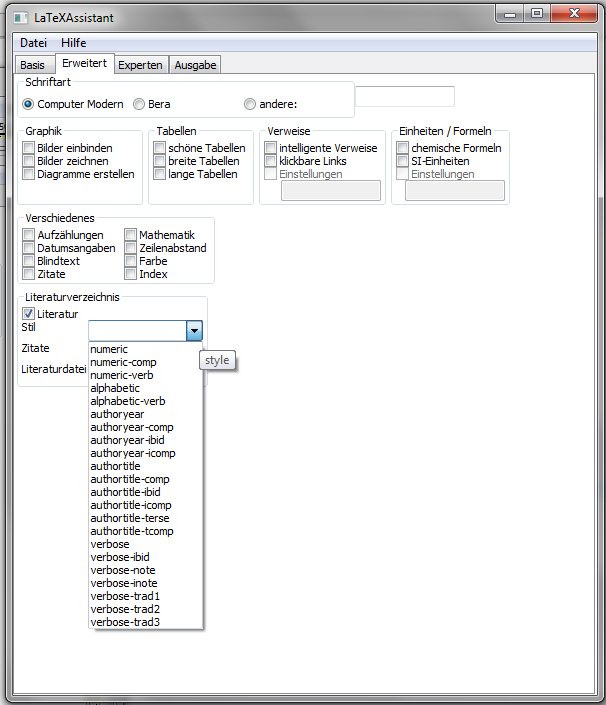Tick the lange Tabellen checkbox

pyautogui.click(x=160, y=174)
